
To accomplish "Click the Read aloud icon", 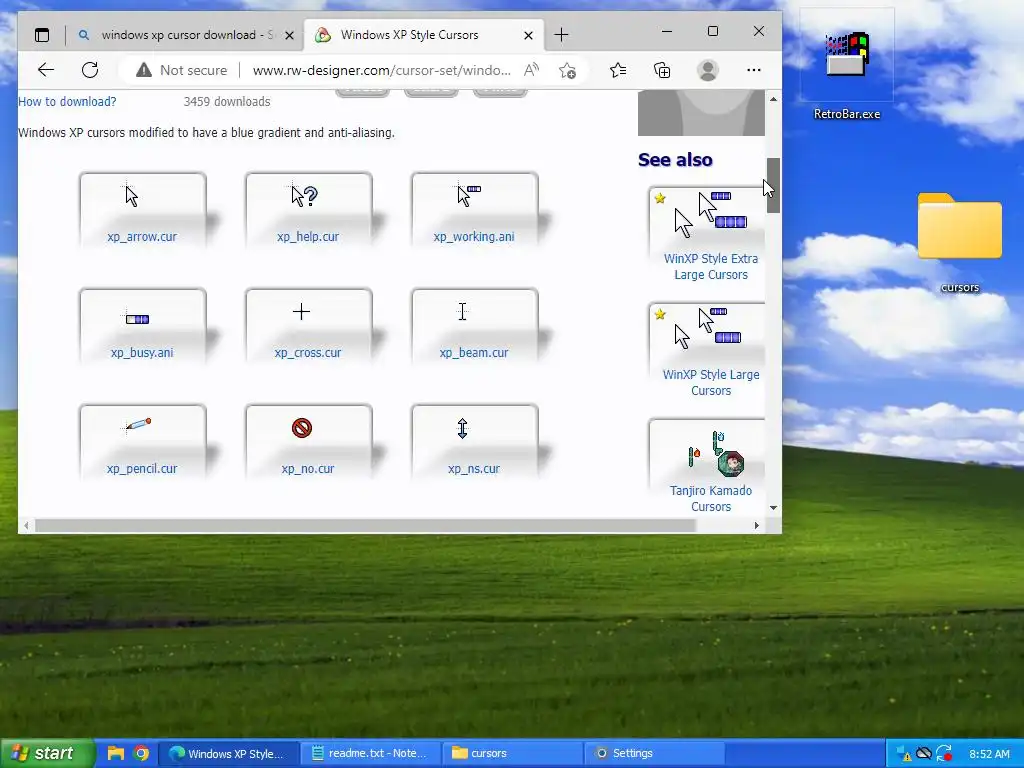I will click(532, 70).
